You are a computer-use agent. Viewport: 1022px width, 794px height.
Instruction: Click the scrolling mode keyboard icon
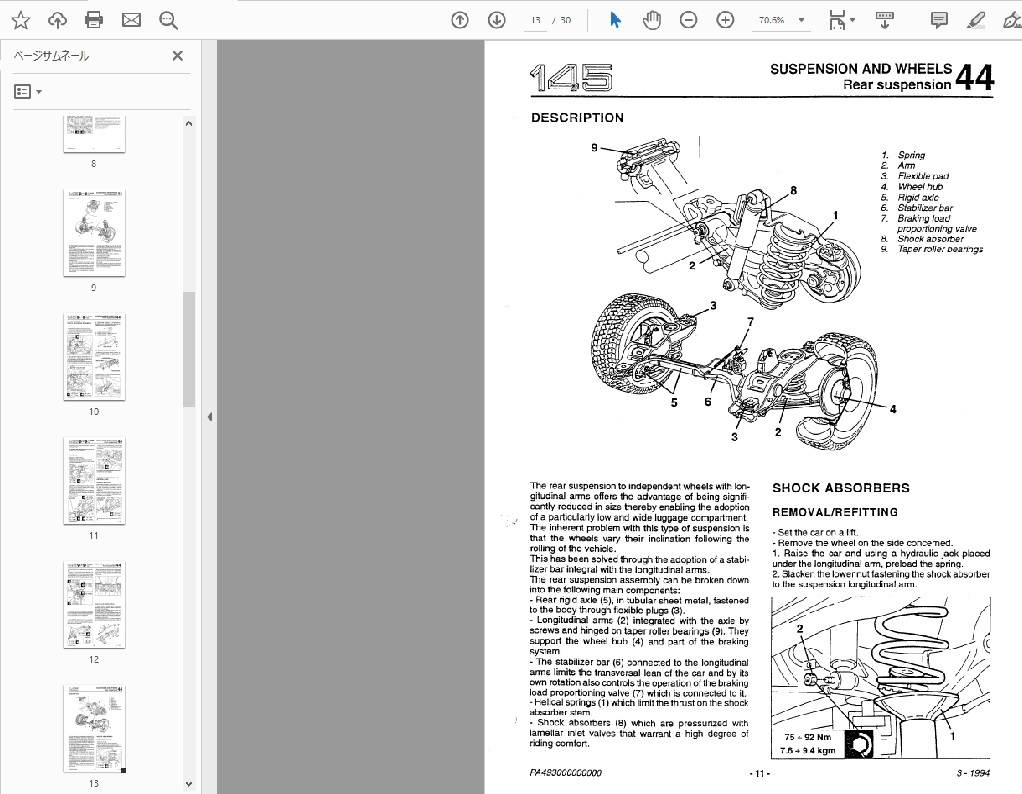click(884, 20)
